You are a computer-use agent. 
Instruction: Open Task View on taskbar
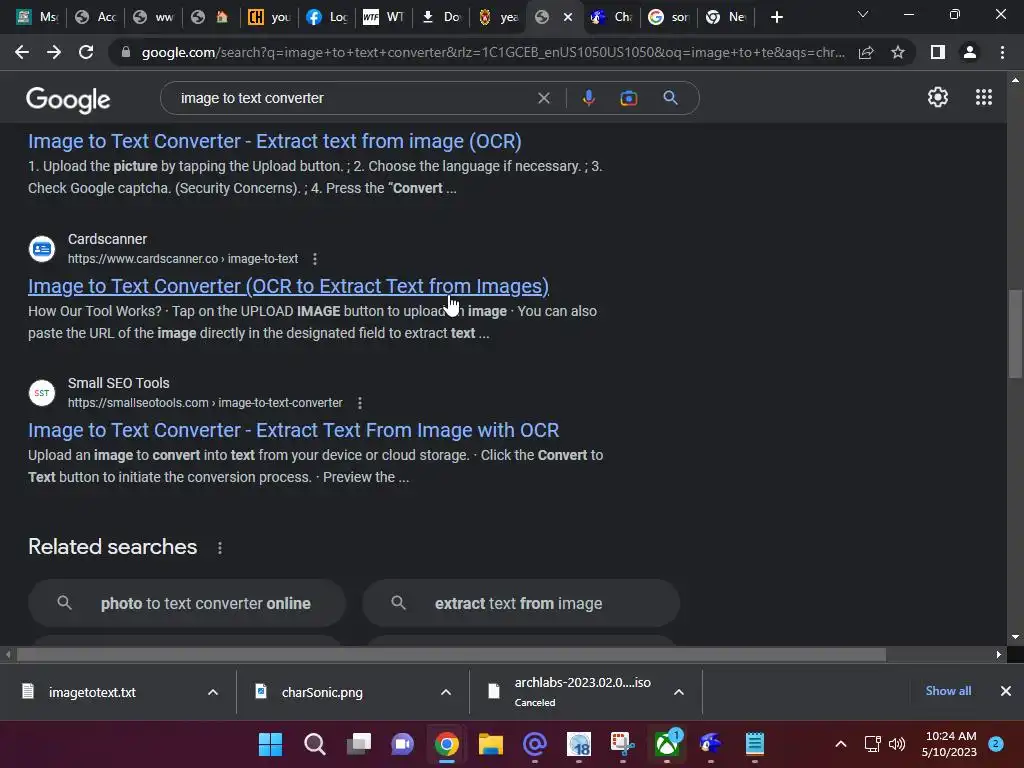359,743
